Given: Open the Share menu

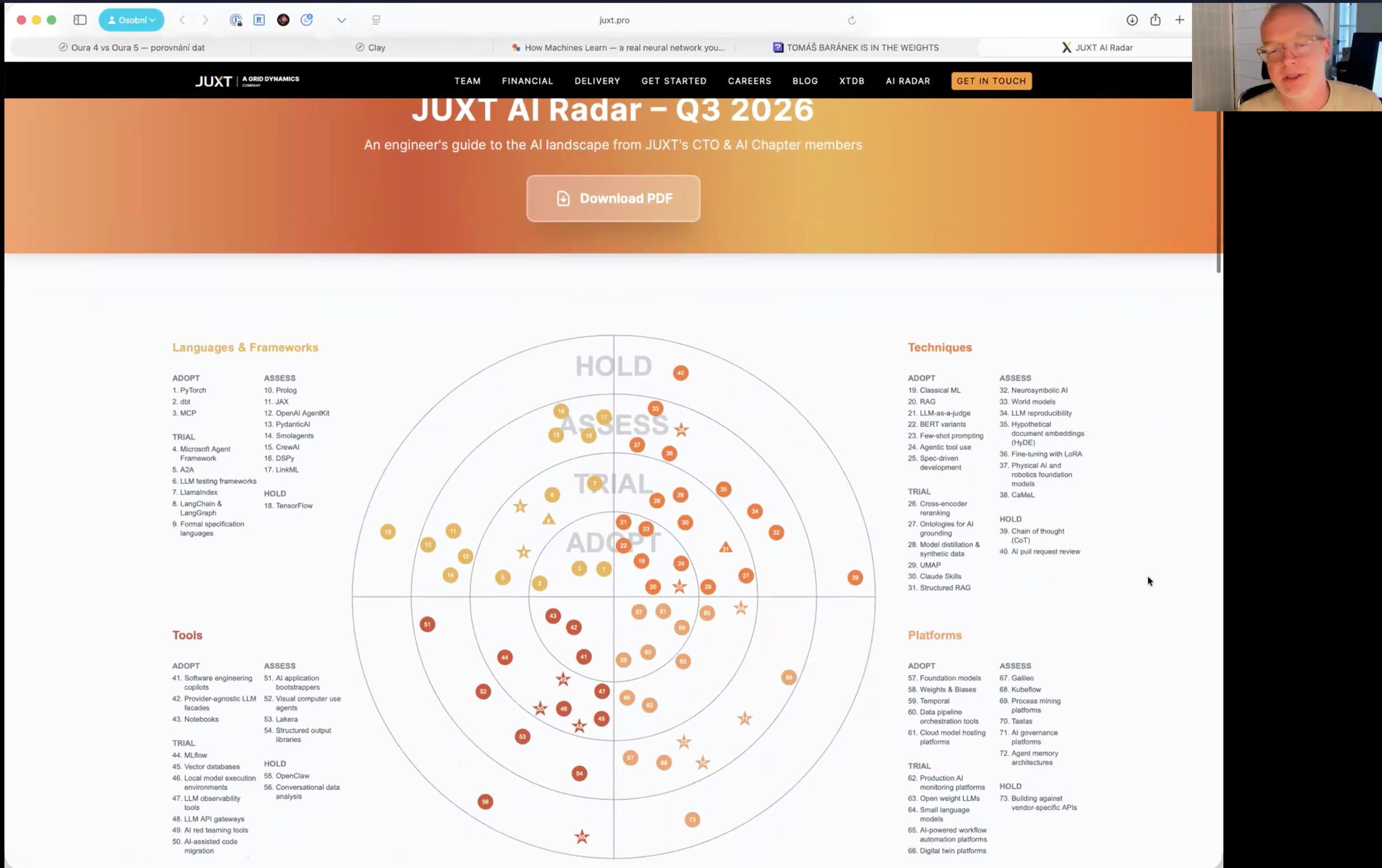Looking at the screenshot, I should point(1155,19).
